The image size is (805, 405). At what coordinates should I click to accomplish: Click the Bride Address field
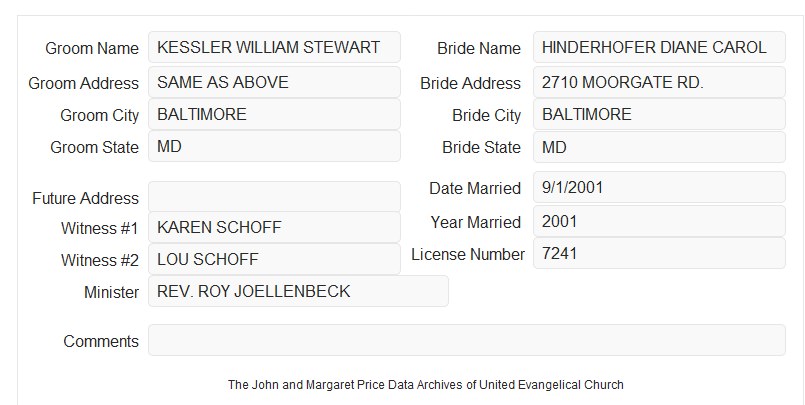point(659,82)
